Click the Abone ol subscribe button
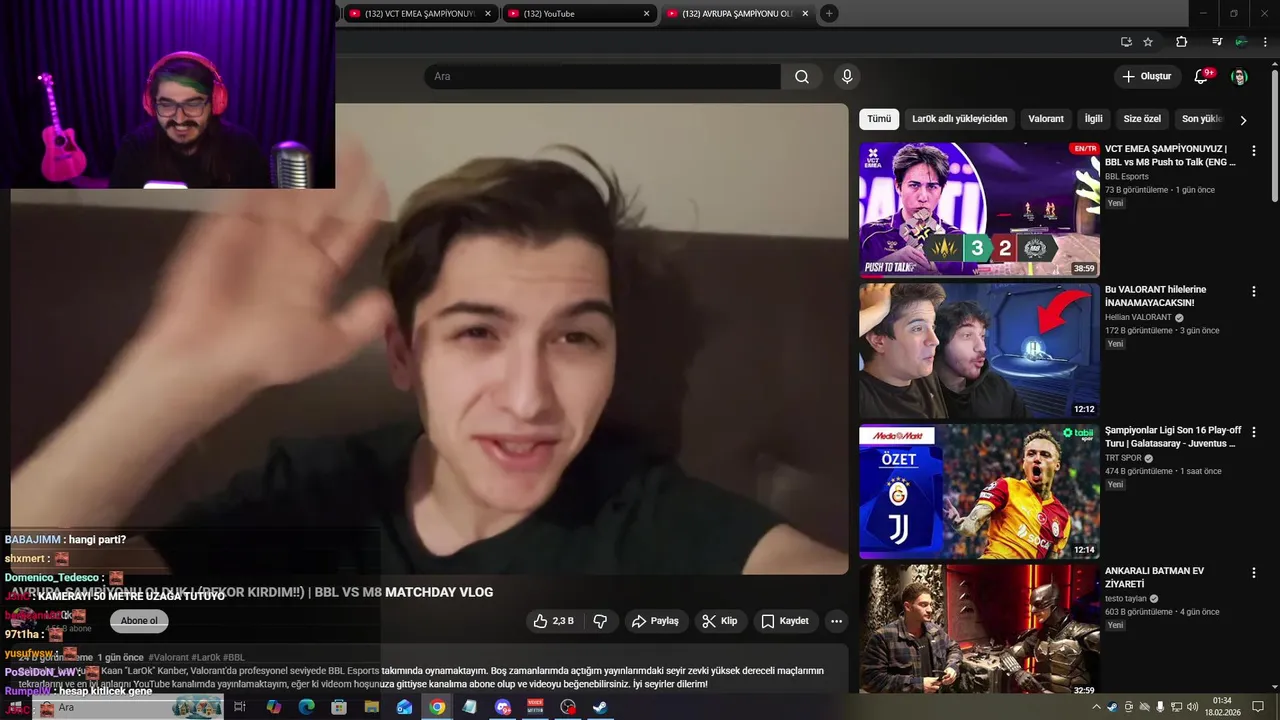The width and height of the screenshot is (1280, 720). pyautogui.click(x=139, y=621)
